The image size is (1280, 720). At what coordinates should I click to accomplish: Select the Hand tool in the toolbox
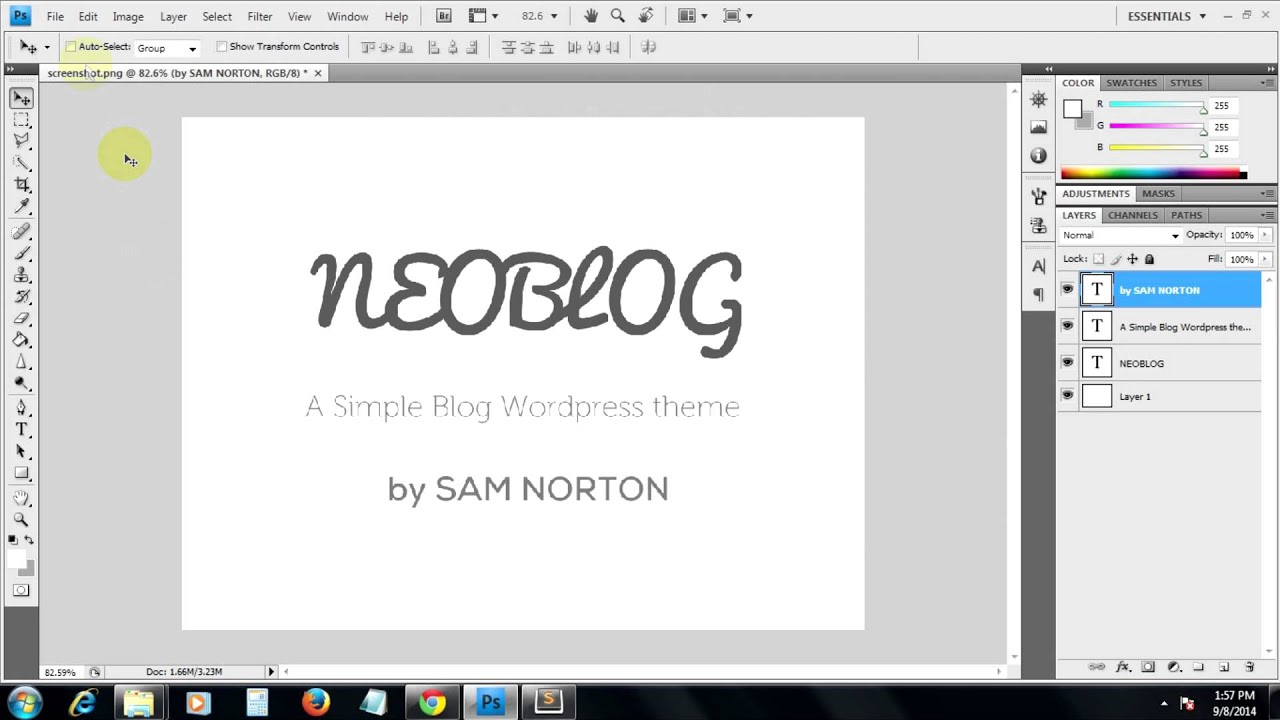tap(21, 498)
